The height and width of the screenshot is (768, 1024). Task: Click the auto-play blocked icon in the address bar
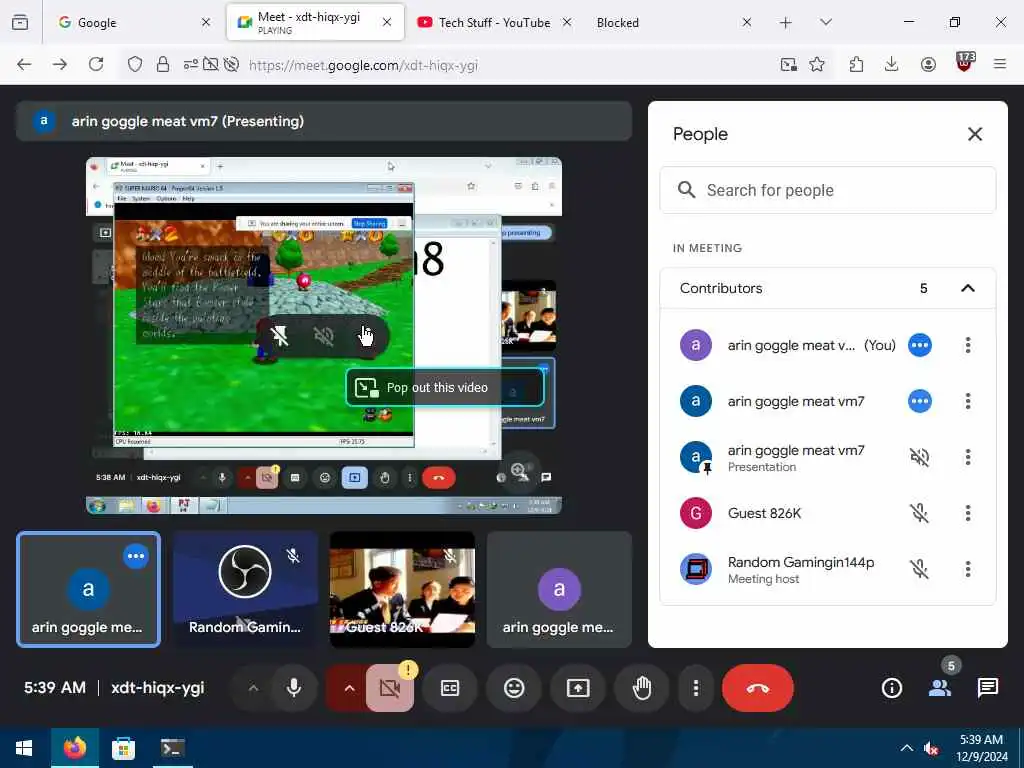(231, 64)
